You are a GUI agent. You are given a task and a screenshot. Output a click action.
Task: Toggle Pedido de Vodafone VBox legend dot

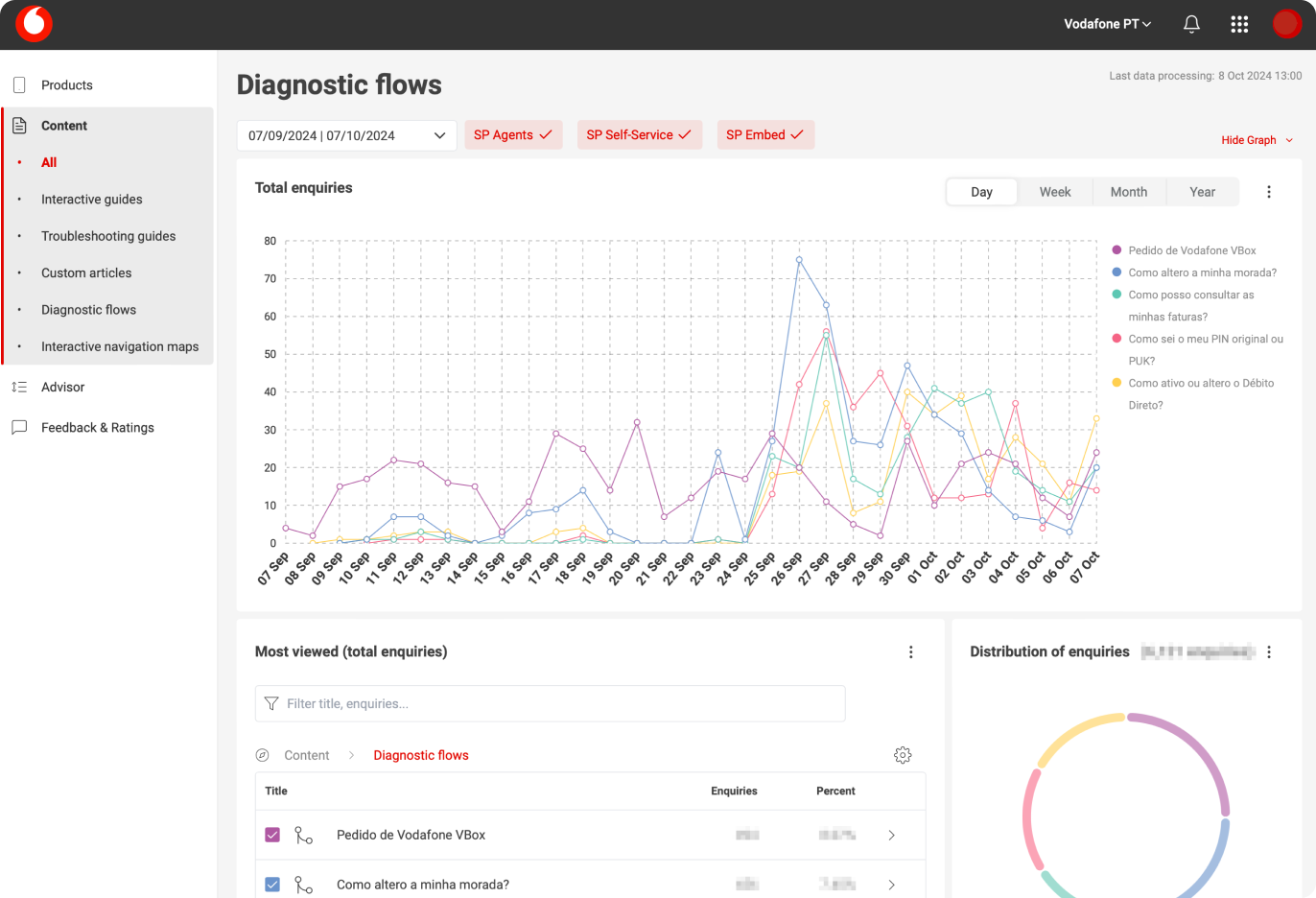tap(1116, 250)
